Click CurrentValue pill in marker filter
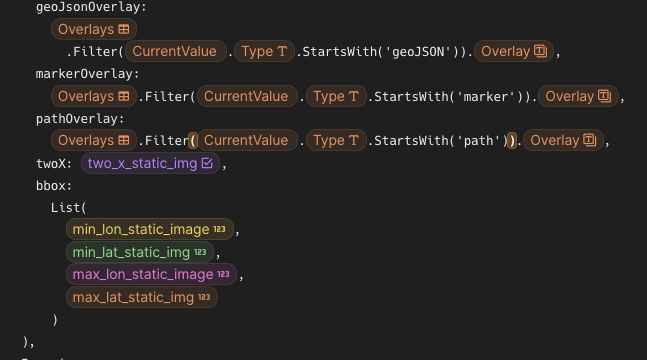Viewport: 647px width, 360px height. pos(247,96)
